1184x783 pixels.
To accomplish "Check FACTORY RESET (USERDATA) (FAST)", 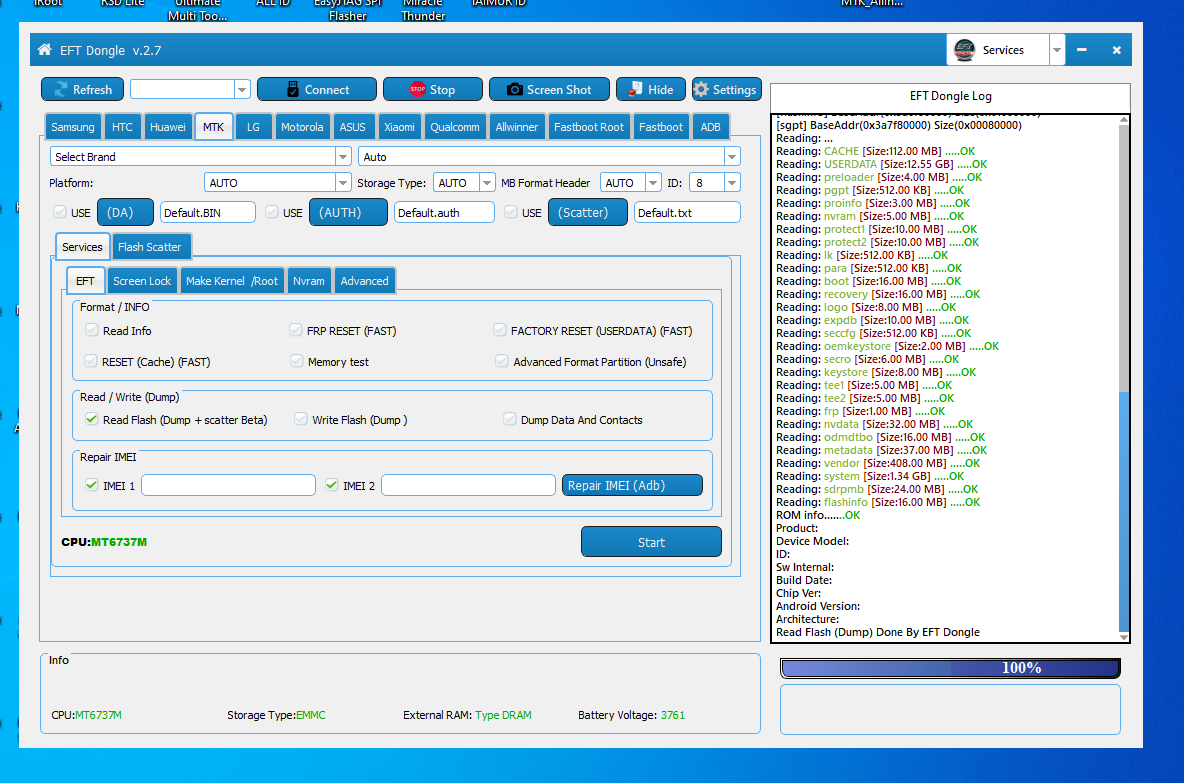I will (x=499, y=330).
